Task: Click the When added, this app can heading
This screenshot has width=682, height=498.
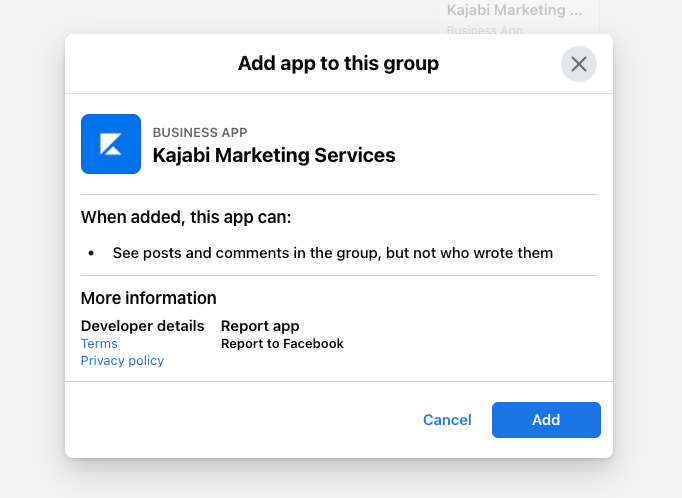Action: [186, 217]
